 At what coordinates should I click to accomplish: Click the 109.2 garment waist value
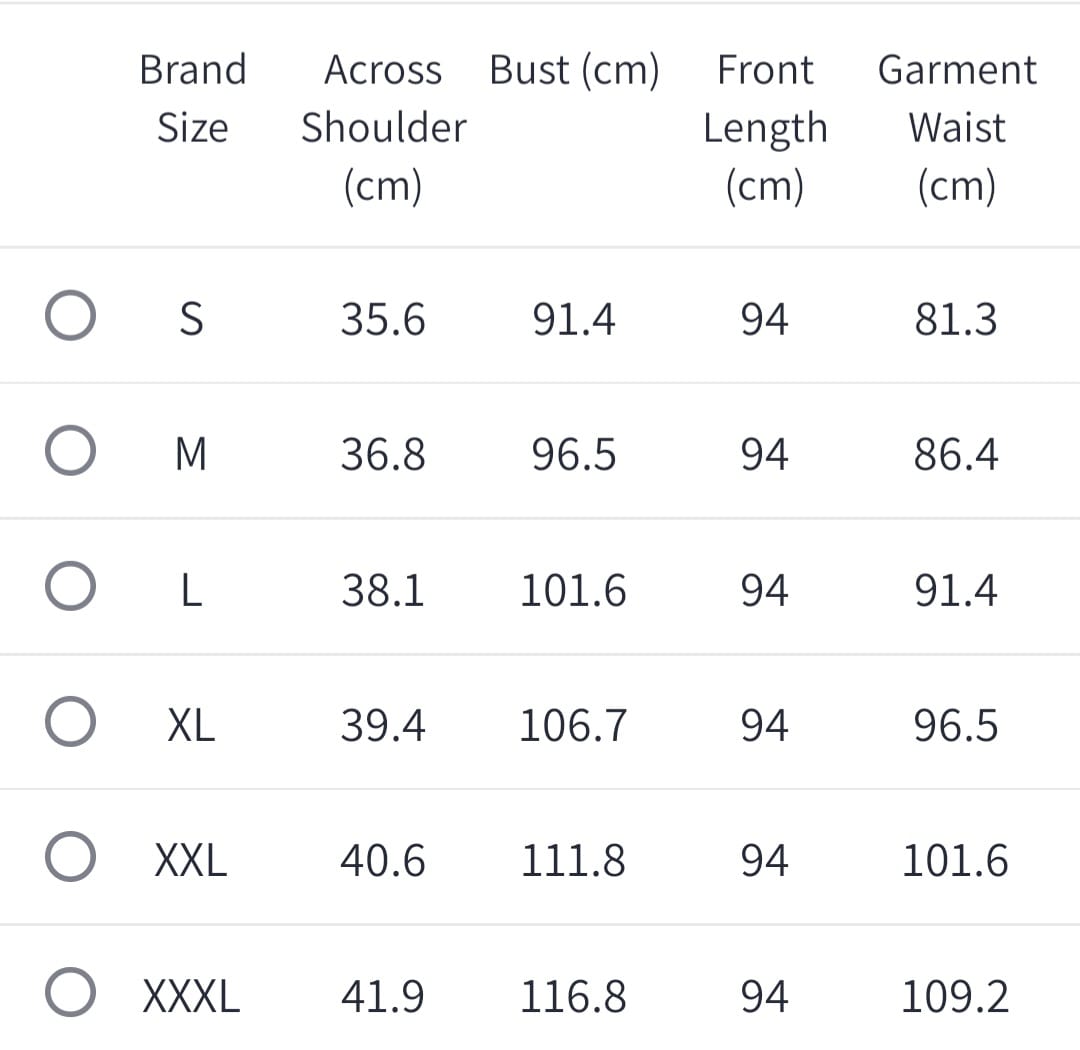point(955,997)
